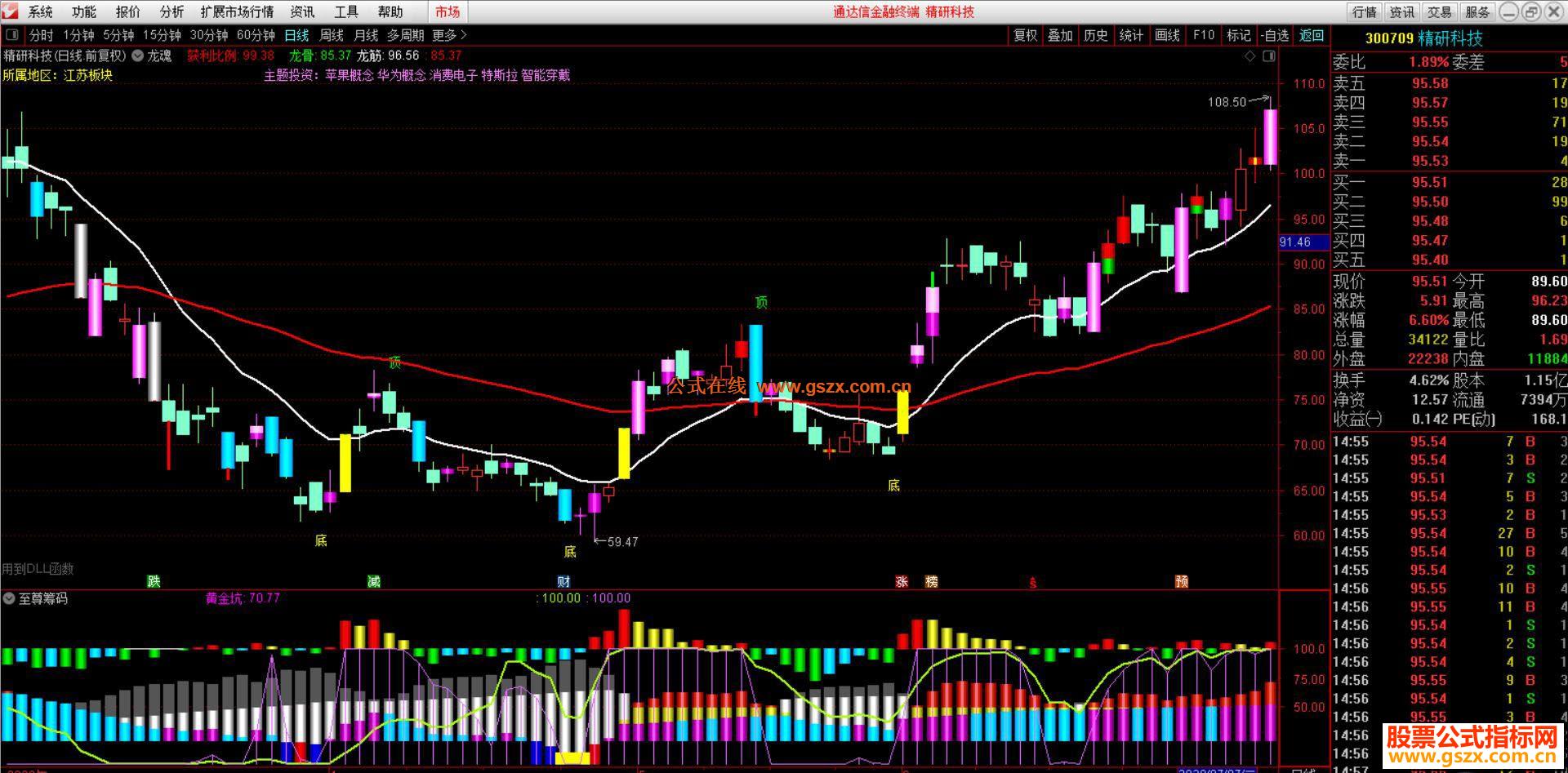Toggle the right info panel icon
This screenshot has width=1568, height=773.
[1268, 56]
